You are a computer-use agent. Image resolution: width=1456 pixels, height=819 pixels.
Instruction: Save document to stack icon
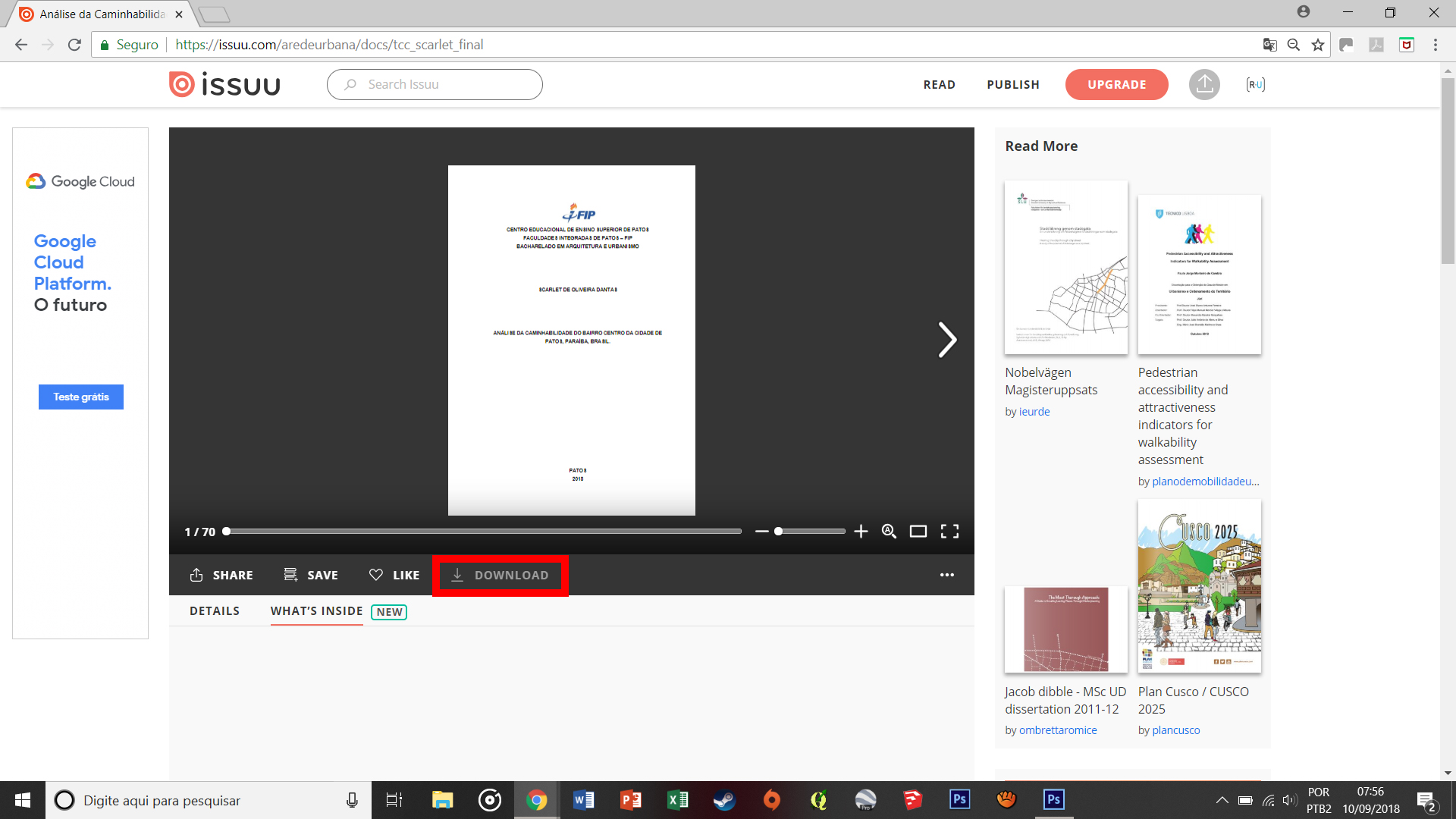click(x=290, y=575)
